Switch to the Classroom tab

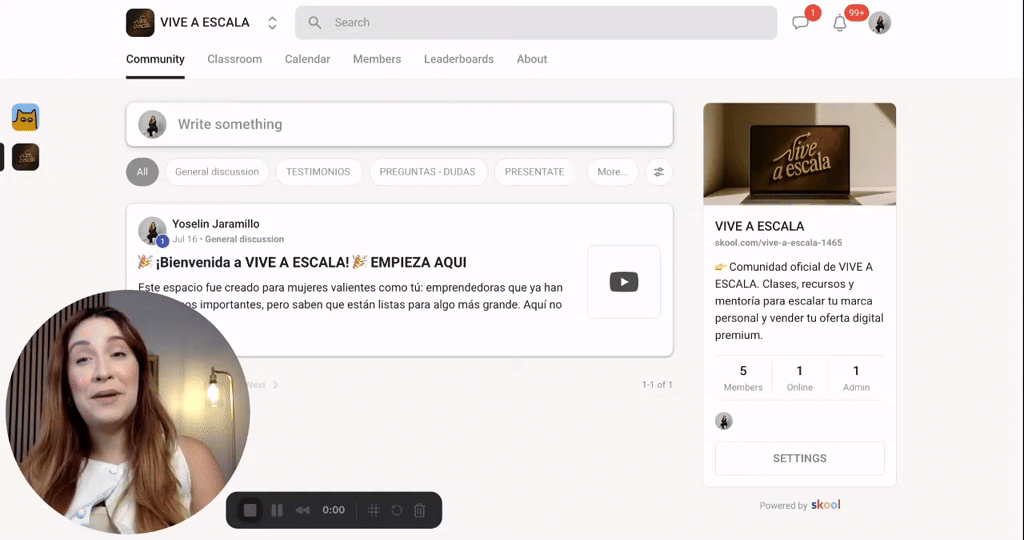point(234,59)
